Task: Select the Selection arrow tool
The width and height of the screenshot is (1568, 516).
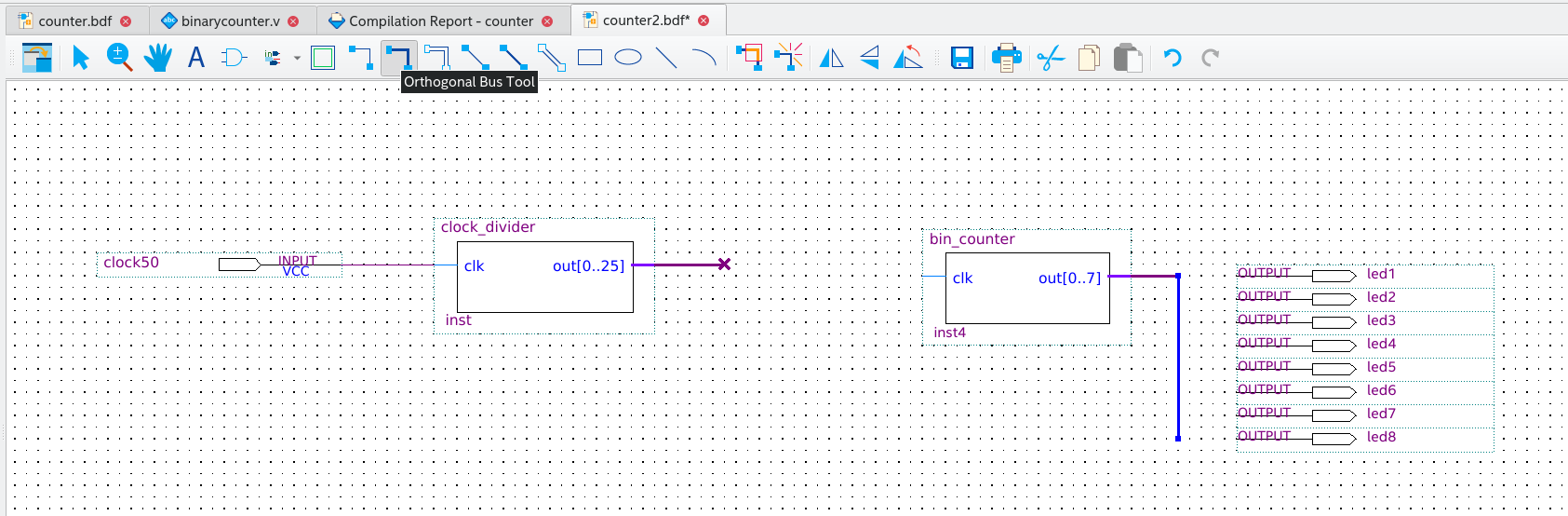Action: [80, 58]
